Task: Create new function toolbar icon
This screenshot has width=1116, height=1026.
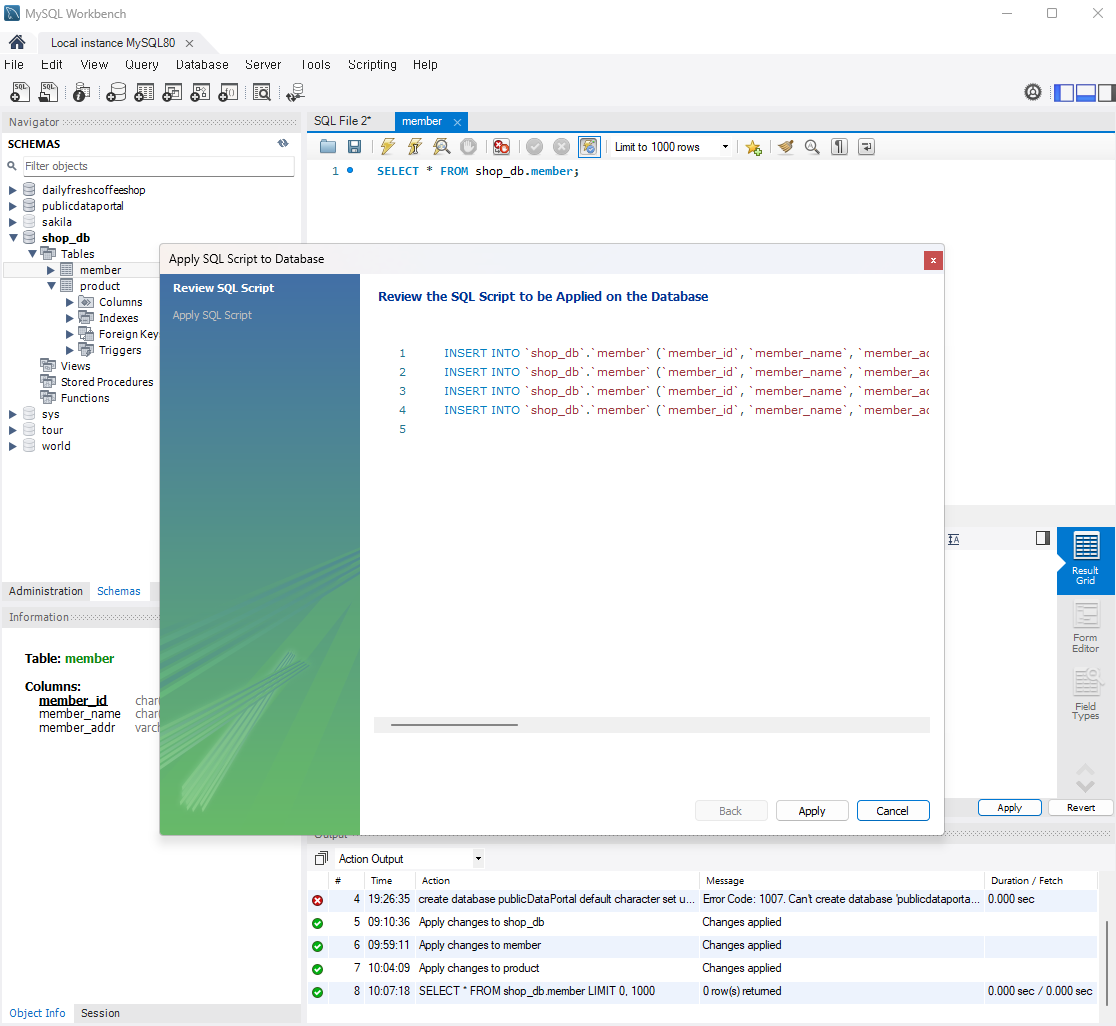Action: click(x=228, y=92)
